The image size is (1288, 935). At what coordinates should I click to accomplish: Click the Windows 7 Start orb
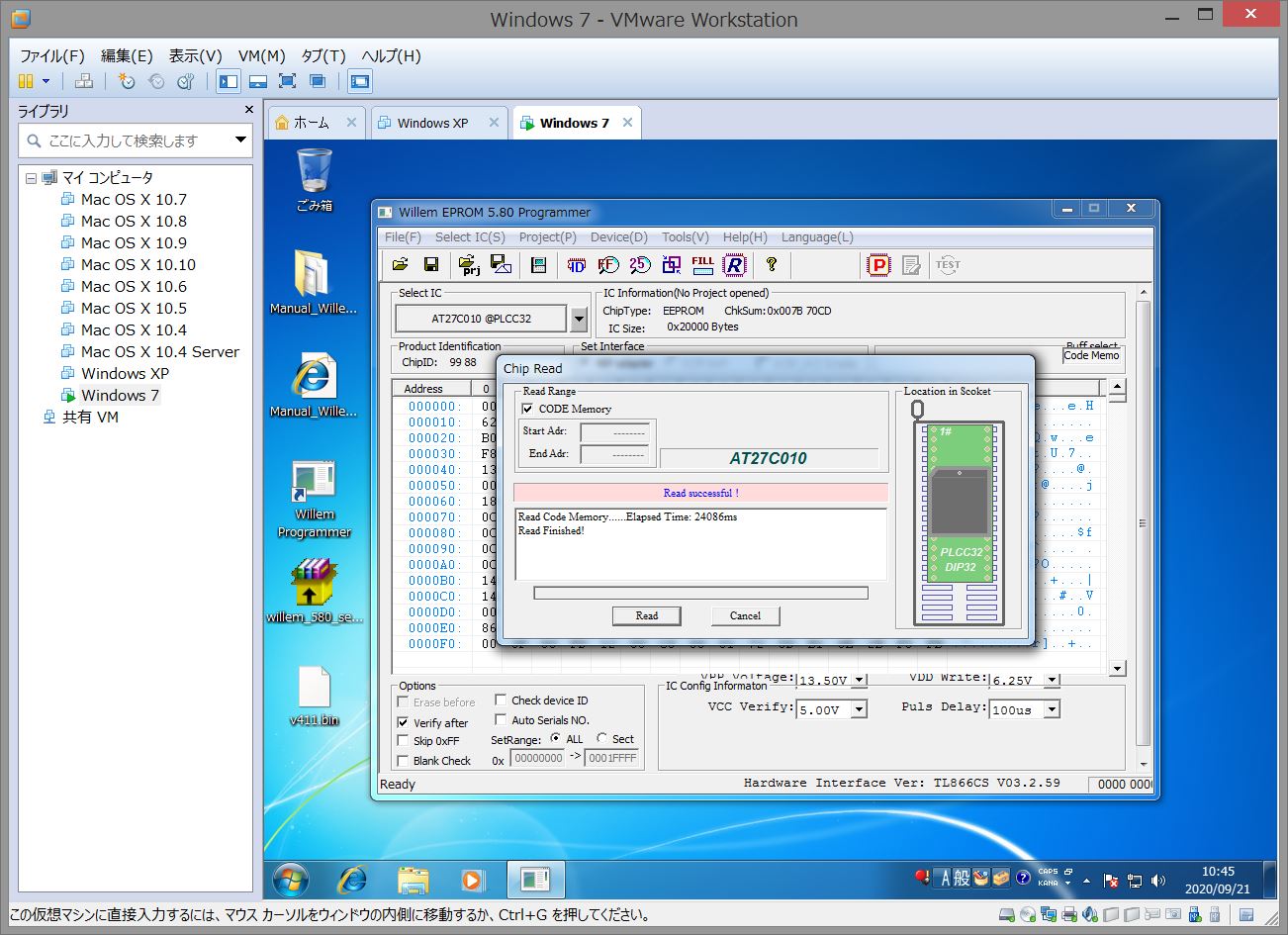click(x=290, y=879)
